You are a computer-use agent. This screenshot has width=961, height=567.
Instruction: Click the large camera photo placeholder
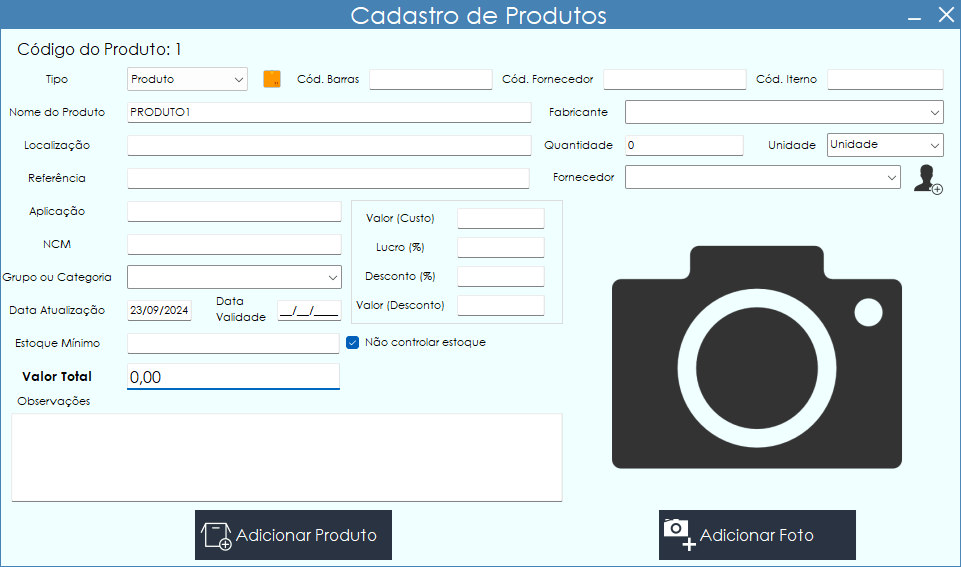coord(756,357)
